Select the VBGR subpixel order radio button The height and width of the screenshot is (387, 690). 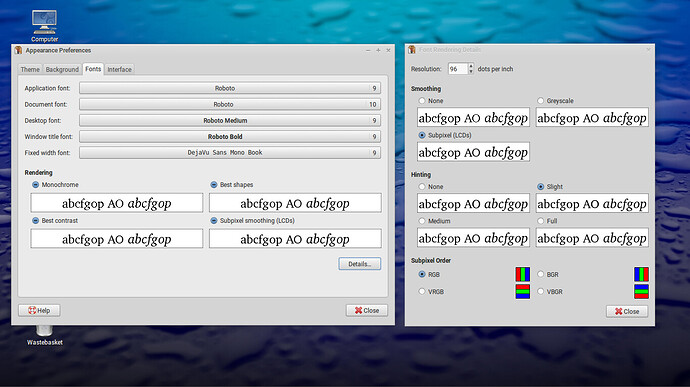point(540,291)
